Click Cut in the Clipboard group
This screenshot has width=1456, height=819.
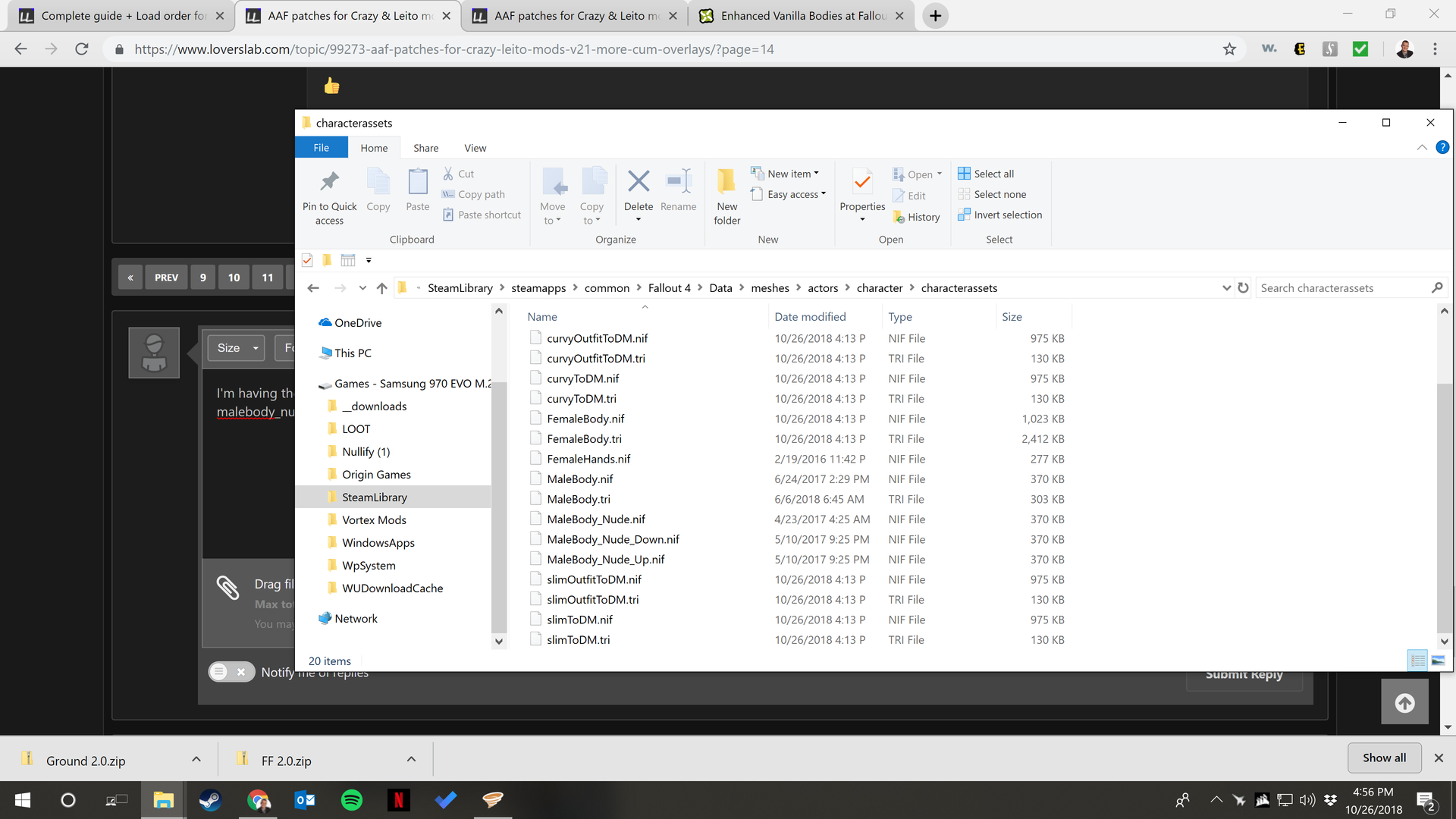coord(459,174)
